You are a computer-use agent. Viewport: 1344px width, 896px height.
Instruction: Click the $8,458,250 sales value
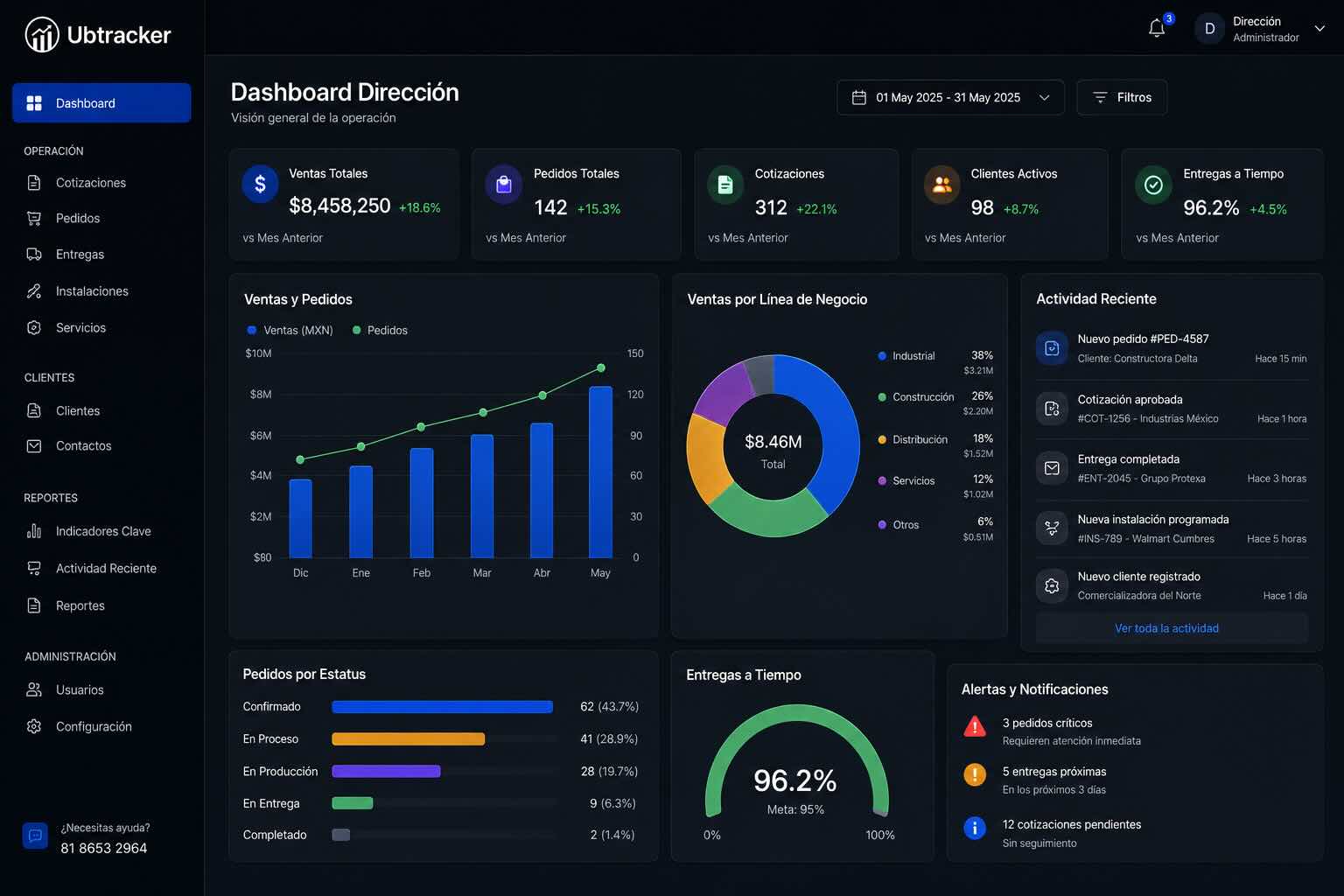[x=339, y=206]
